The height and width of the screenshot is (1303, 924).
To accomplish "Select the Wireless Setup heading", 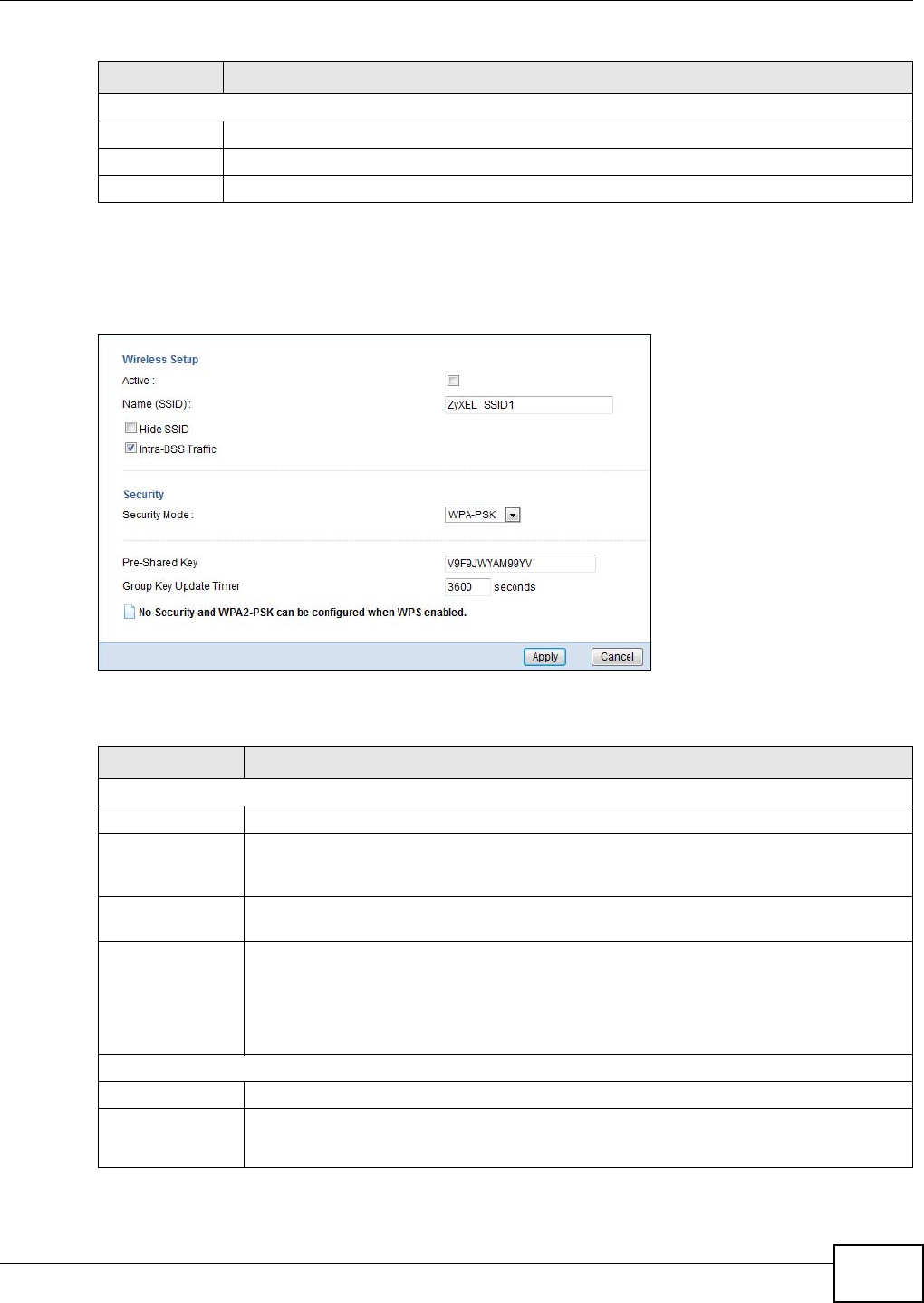I will coord(160,360).
